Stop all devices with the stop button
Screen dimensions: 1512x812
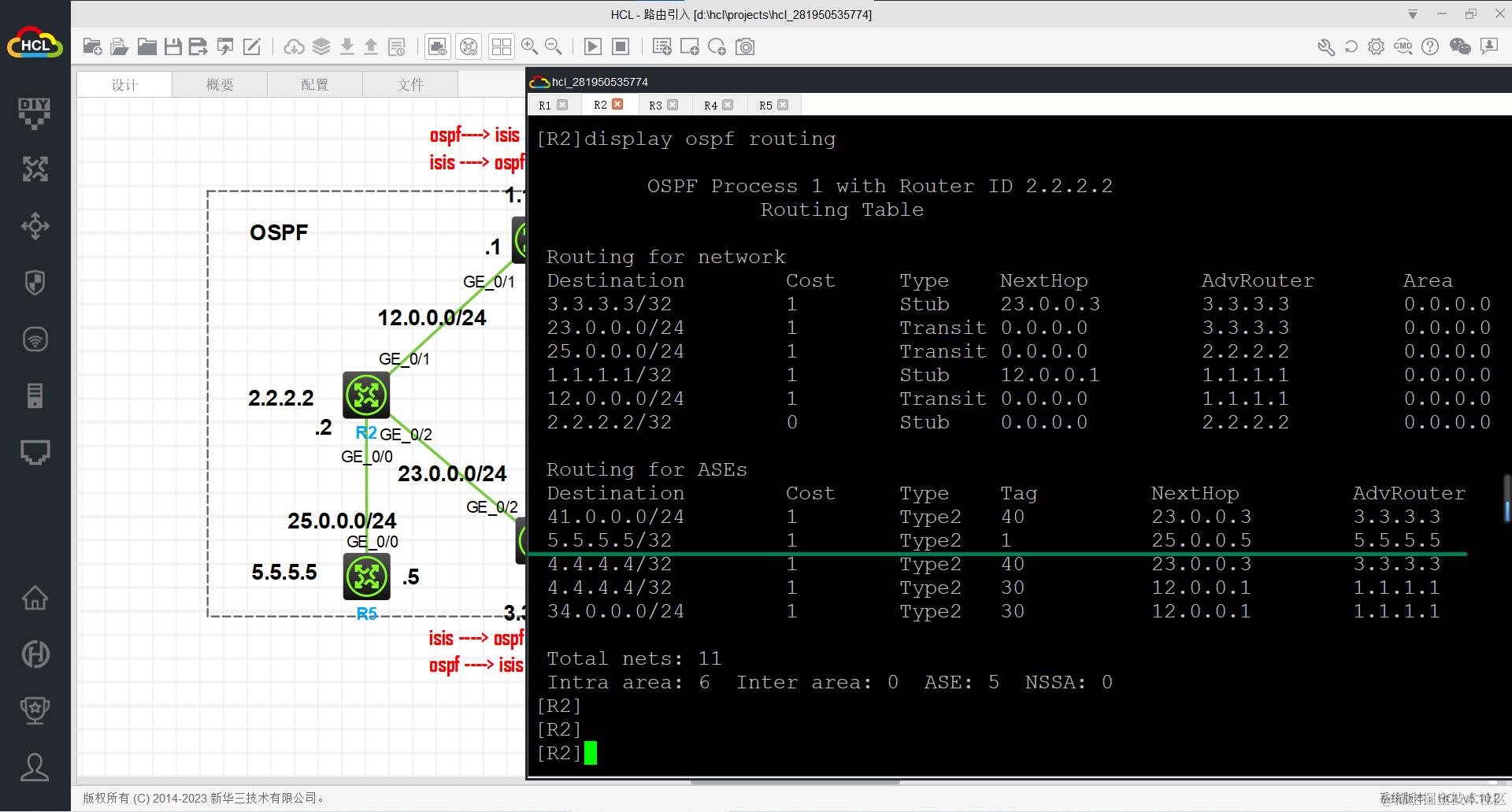point(621,46)
